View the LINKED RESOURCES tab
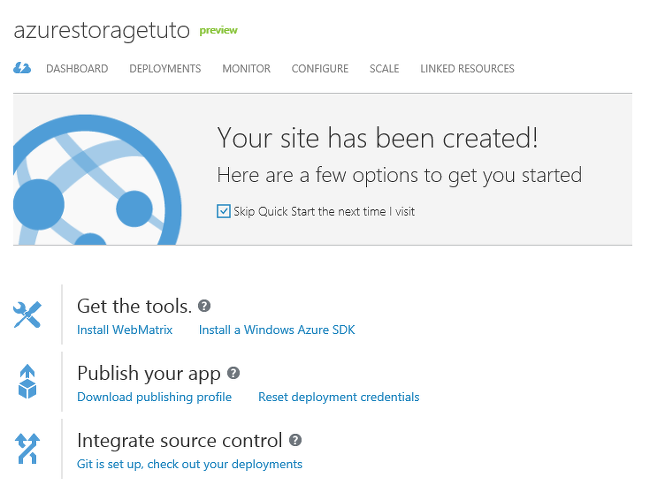This screenshot has width=650, height=485. coord(467,68)
